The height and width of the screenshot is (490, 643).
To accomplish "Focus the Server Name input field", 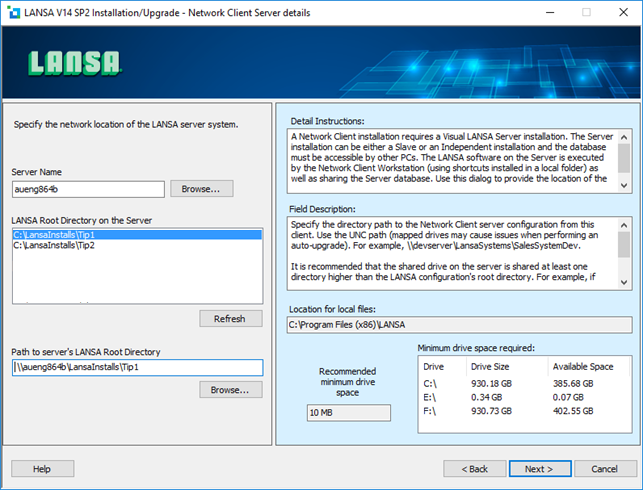I will click(x=88, y=189).
